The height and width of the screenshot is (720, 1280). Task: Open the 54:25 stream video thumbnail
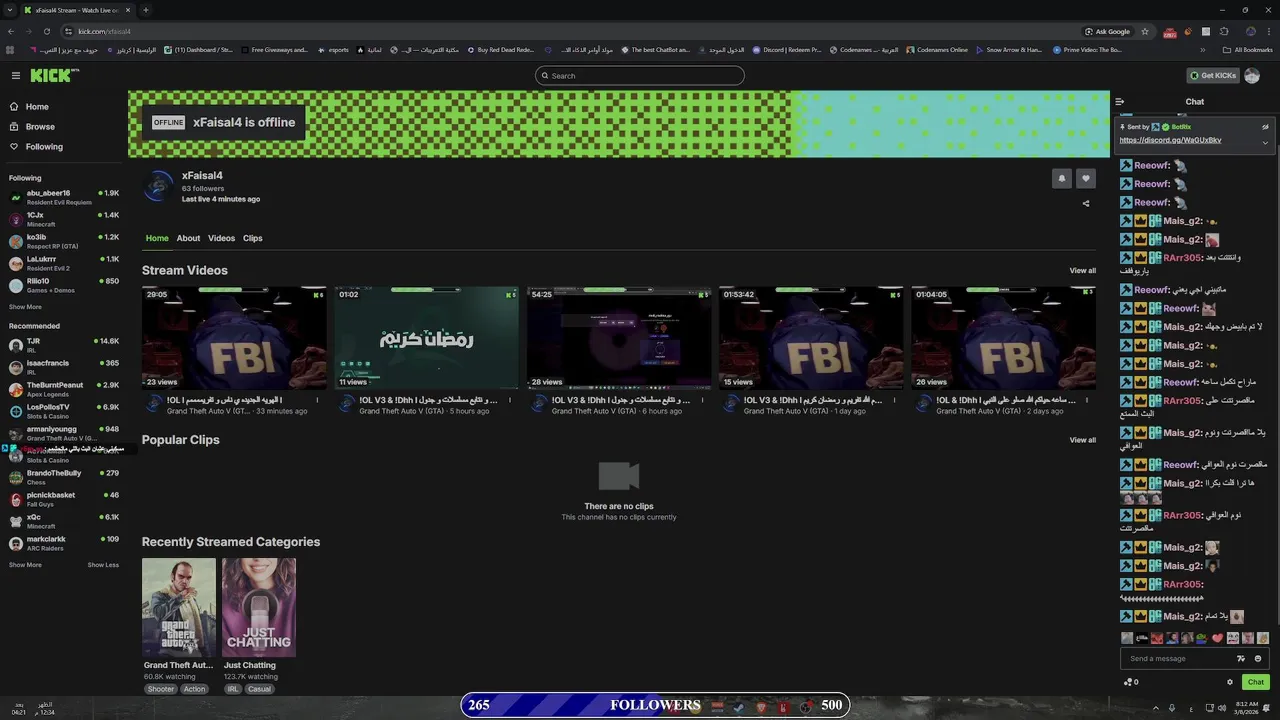coord(619,338)
